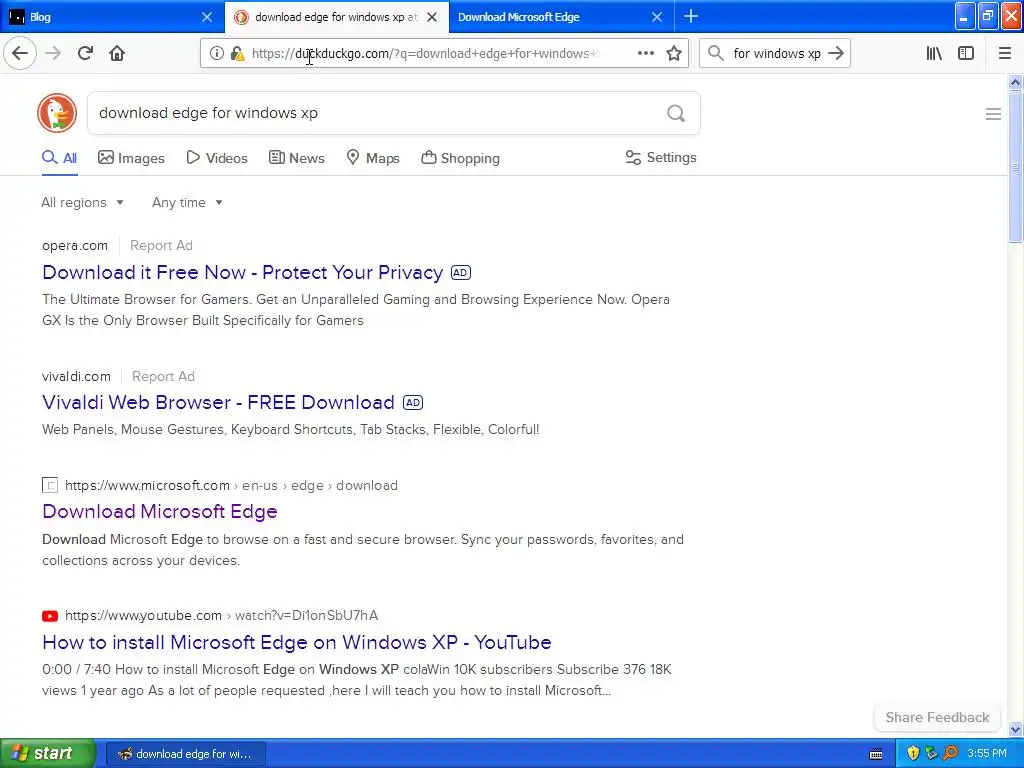This screenshot has width=1024, height=768.
Task: Open a new browser tab
Action: [x=691, y=17]
